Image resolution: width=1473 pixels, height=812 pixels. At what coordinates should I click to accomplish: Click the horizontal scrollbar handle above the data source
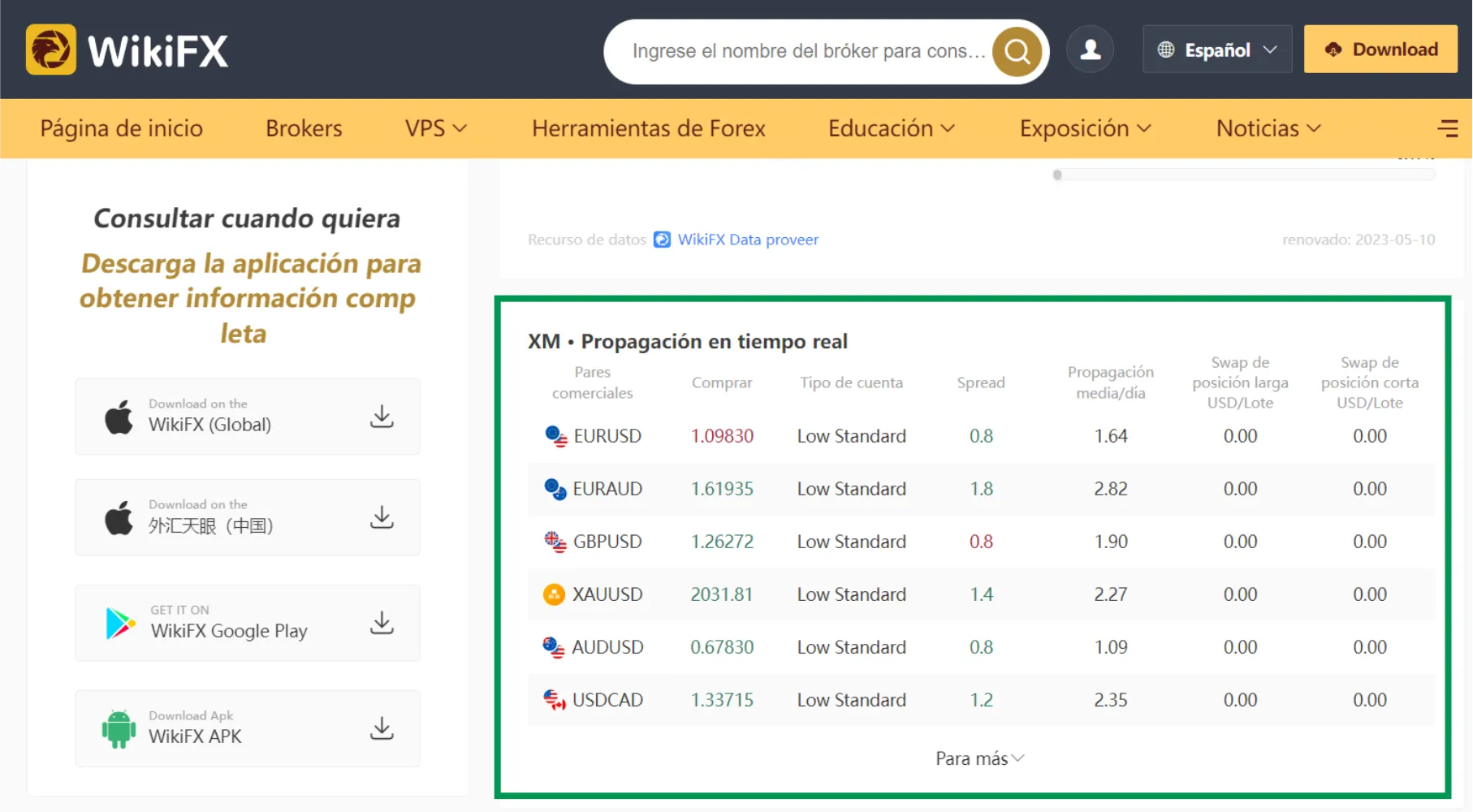(x=1057, y=175)
